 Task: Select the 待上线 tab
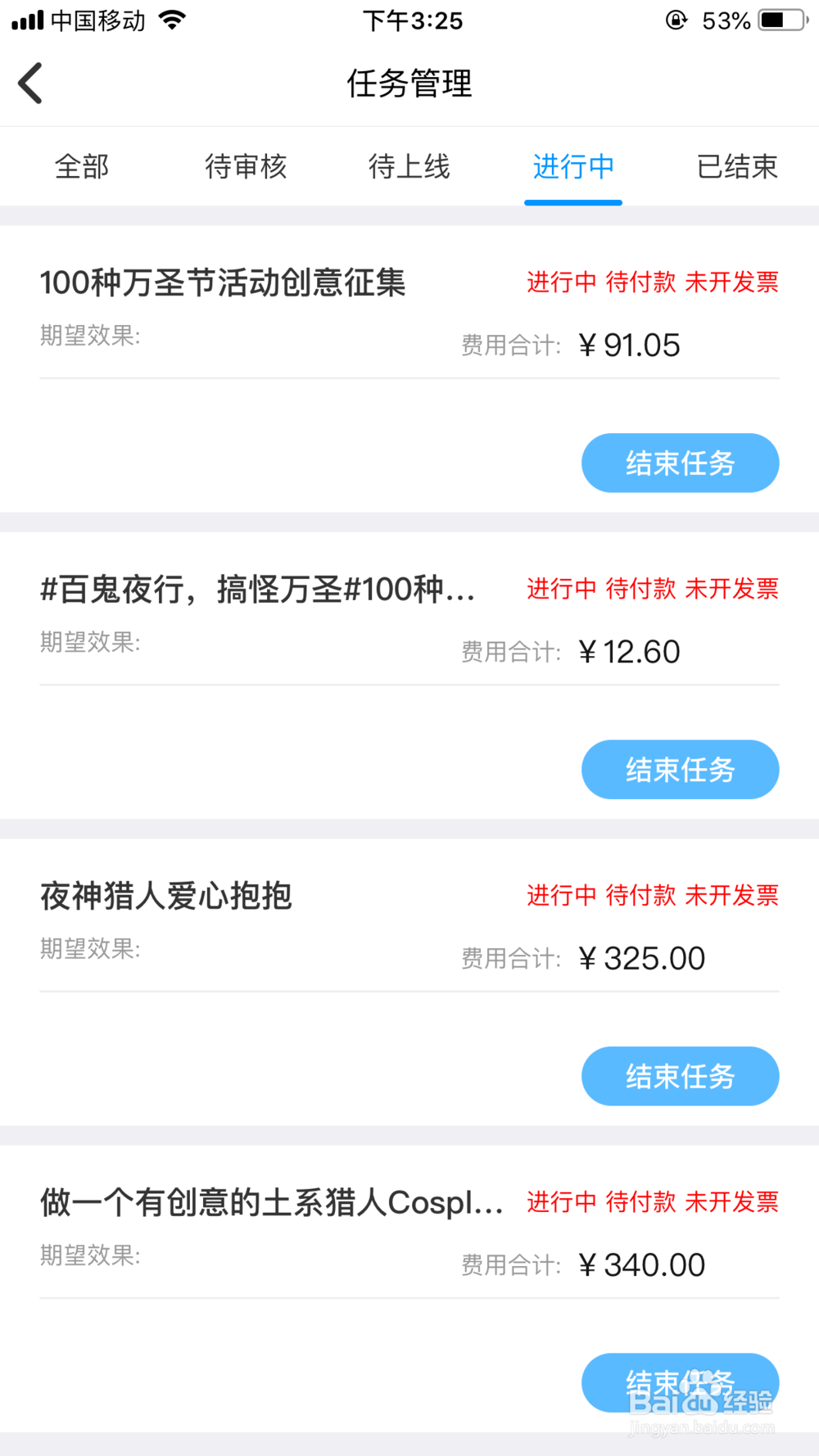[x=409, y=167]
